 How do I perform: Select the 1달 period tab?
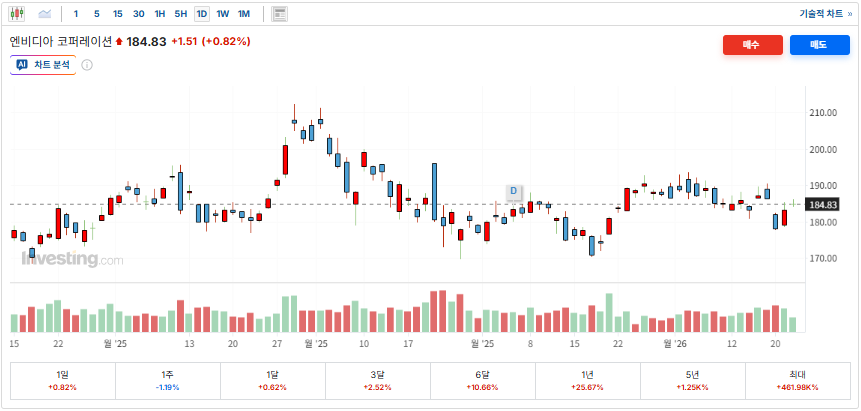[x=272, y=381]
